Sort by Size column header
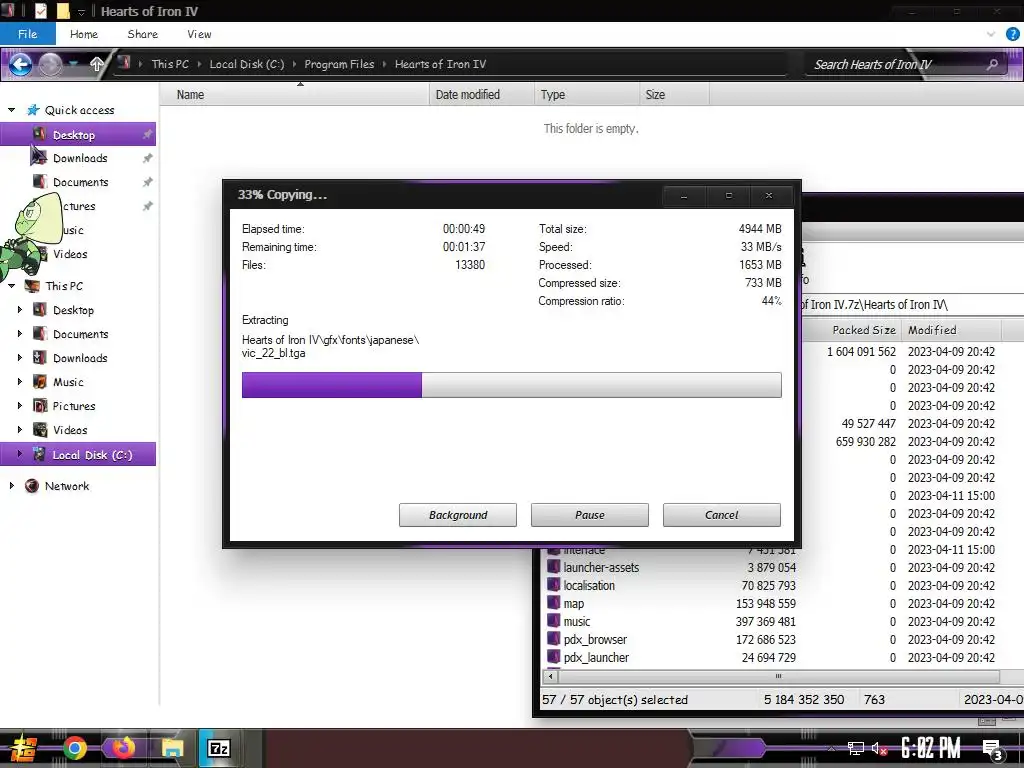The image size is (1024, 768). click(x=674, y=95)
